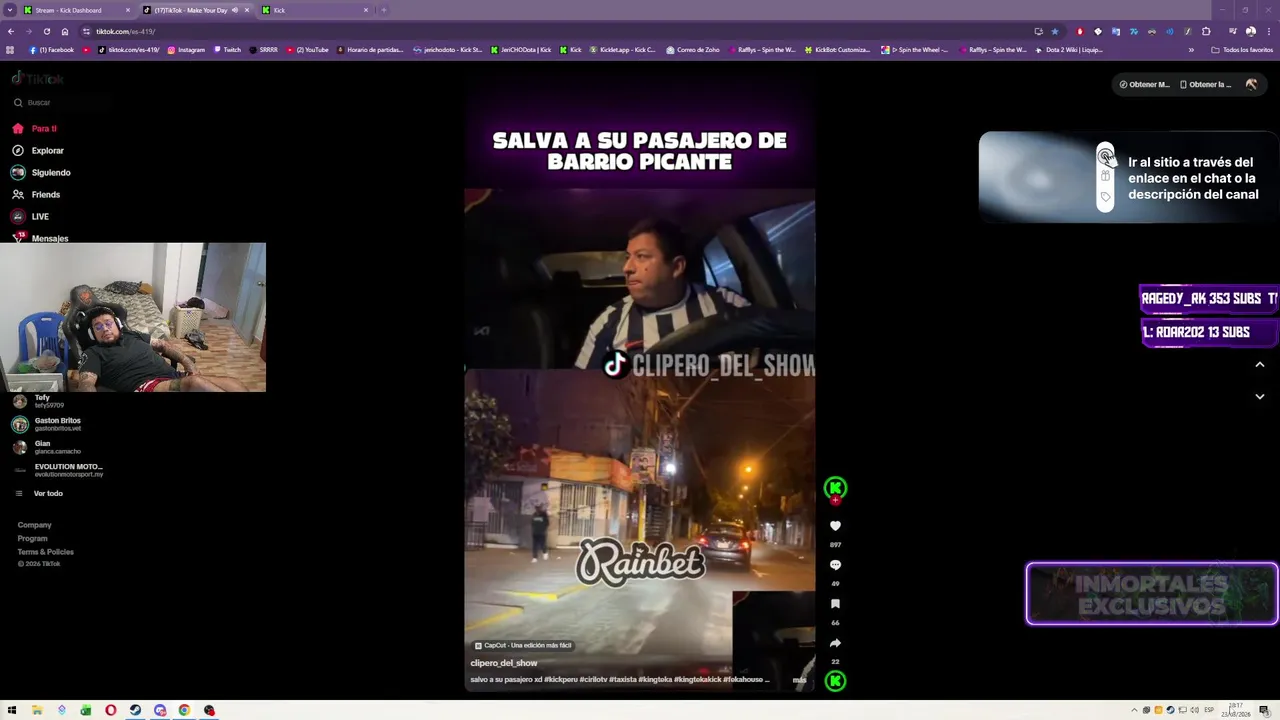Open the Chrome extensions puzzle icon
Image resolution: width=1280 pixels, height=720 pixels.
[1206, 32]
